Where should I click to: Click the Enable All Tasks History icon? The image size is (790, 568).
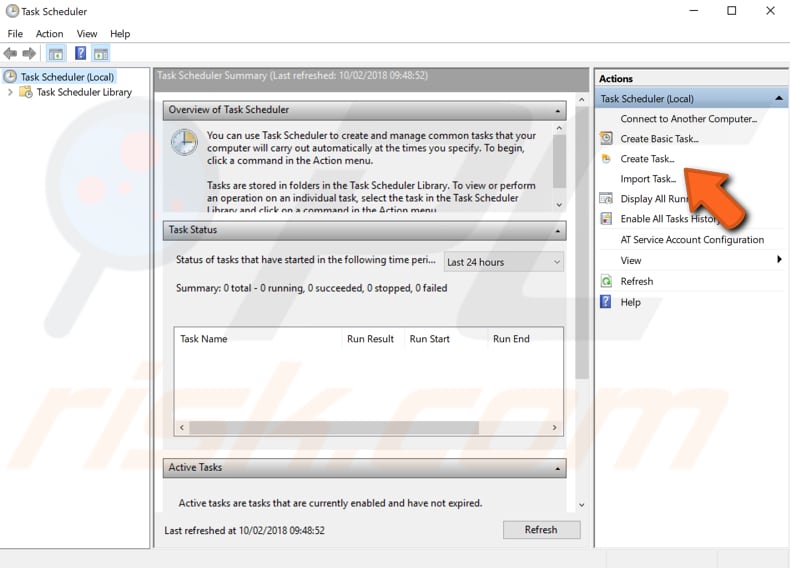point(606,218)
